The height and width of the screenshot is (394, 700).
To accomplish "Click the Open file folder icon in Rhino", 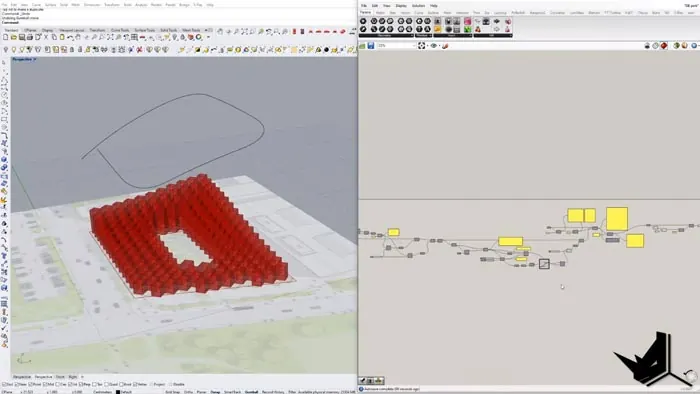I will [14, 37].
